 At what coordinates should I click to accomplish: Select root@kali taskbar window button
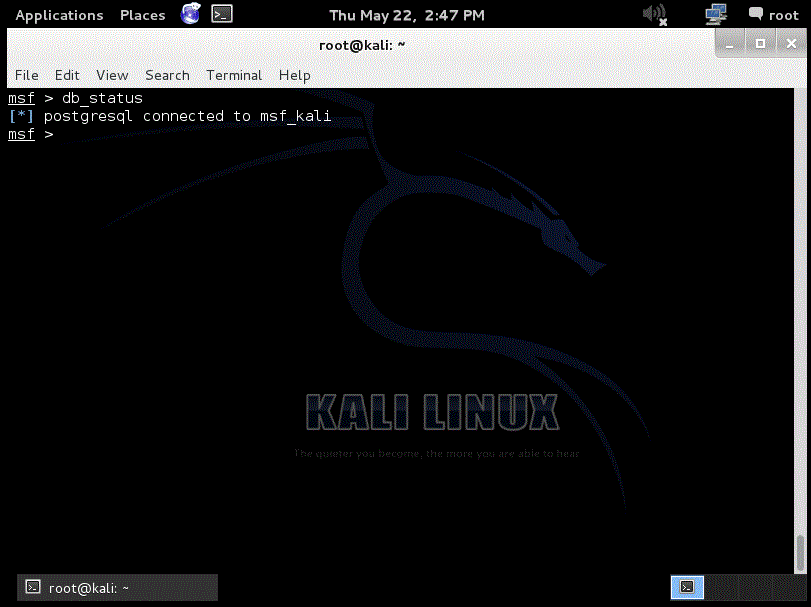point(117,588)
